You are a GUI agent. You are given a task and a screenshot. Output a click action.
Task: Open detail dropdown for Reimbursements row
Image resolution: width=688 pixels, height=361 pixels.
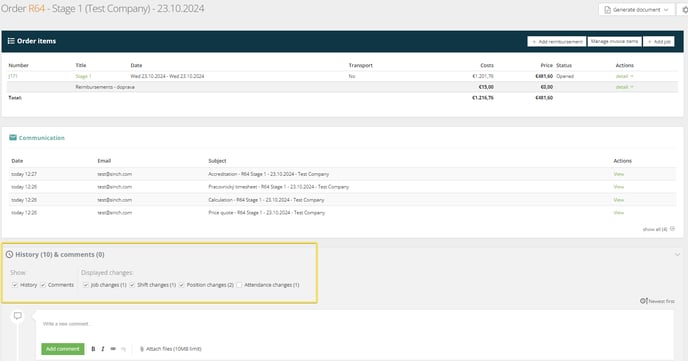(624, 87)
